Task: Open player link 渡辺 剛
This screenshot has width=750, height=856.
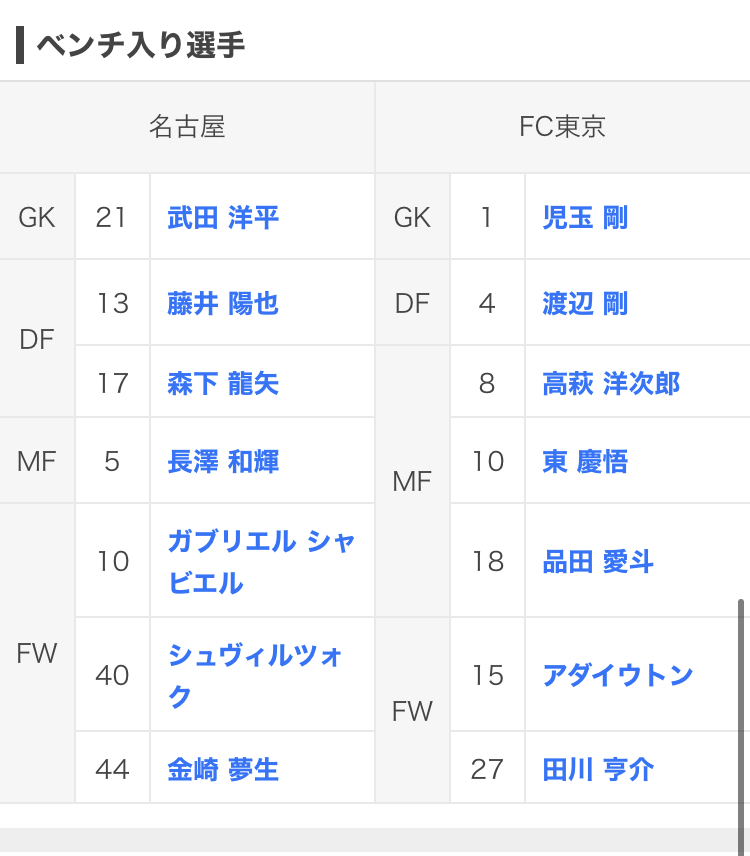Action: (x=585, y=303)
